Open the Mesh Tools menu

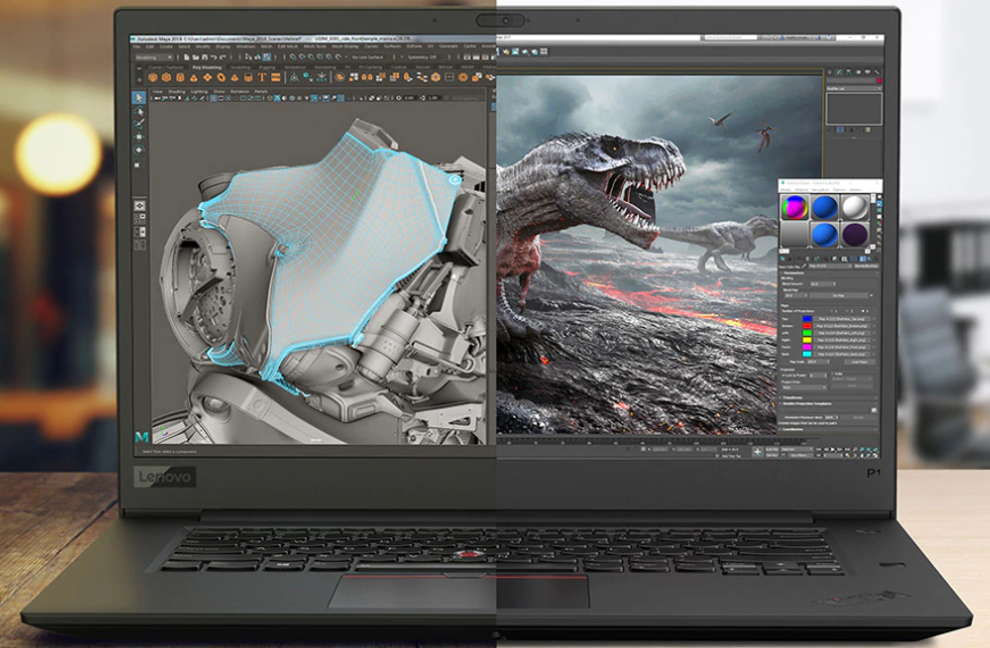point(315,47)
